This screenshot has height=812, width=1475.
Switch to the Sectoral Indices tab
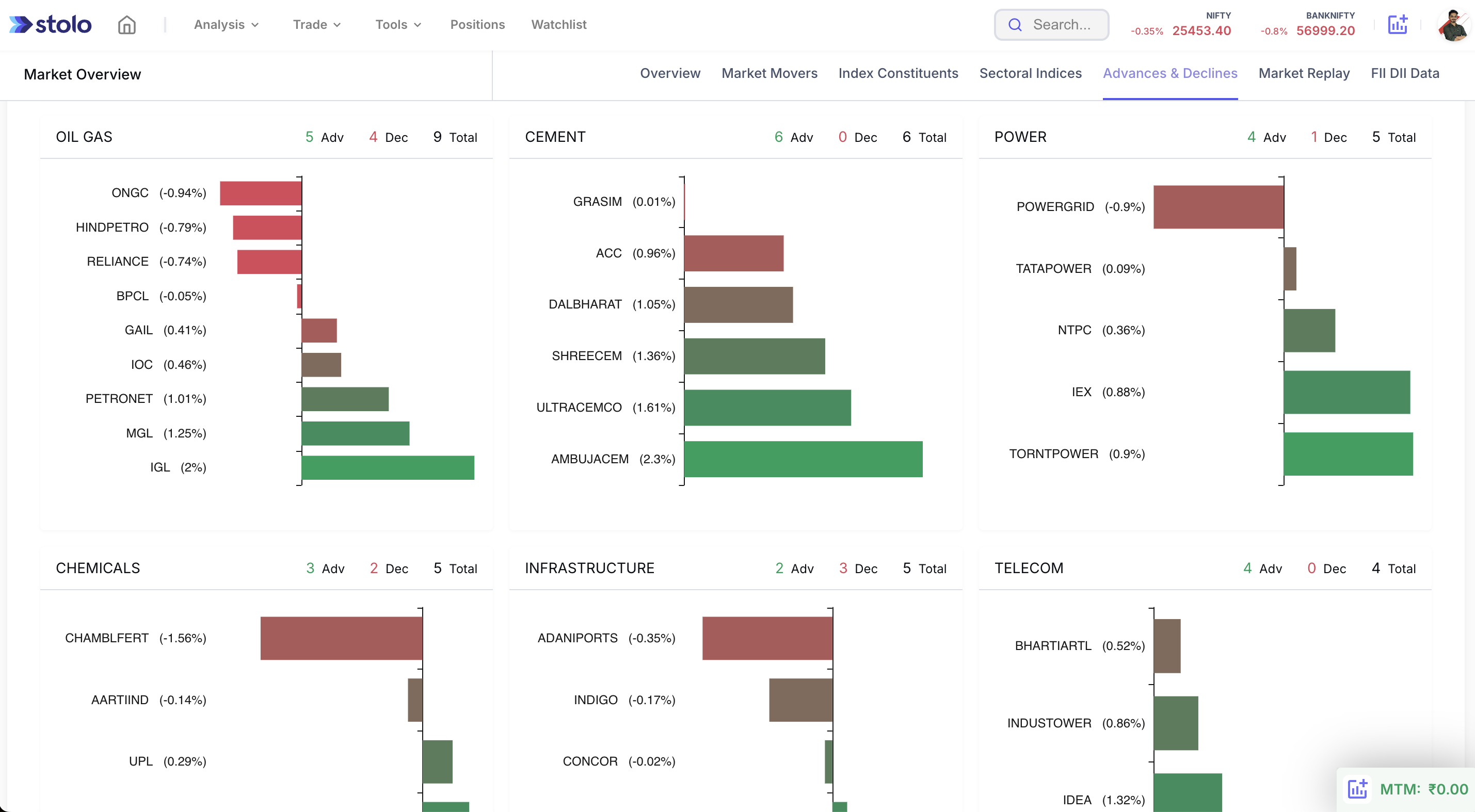[1030, 73]
